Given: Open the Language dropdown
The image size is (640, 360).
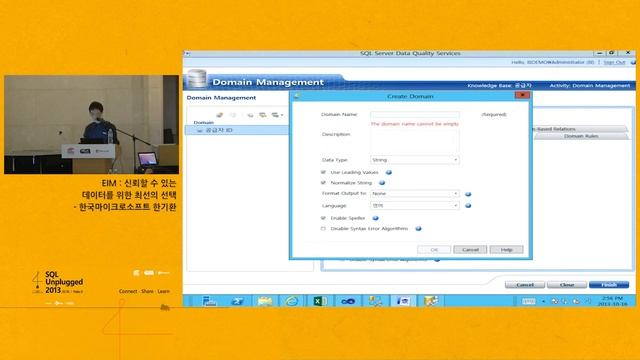Looking at the screenshot, I should 415,206.
